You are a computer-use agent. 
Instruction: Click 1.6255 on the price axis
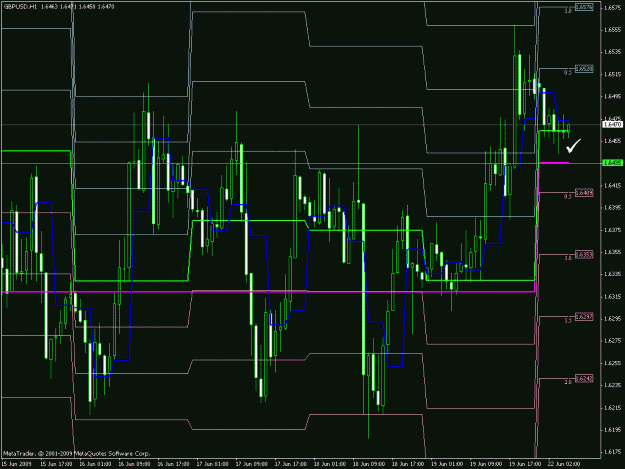(613, 363)
